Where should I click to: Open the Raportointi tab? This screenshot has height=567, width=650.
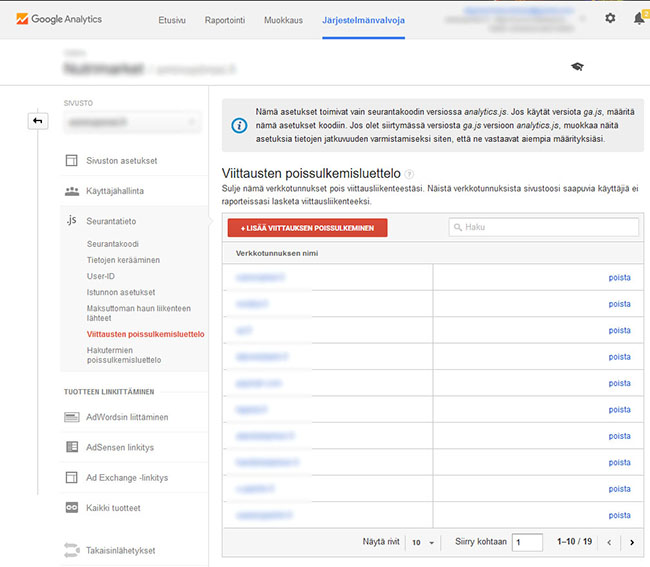(x=225, y=20)
